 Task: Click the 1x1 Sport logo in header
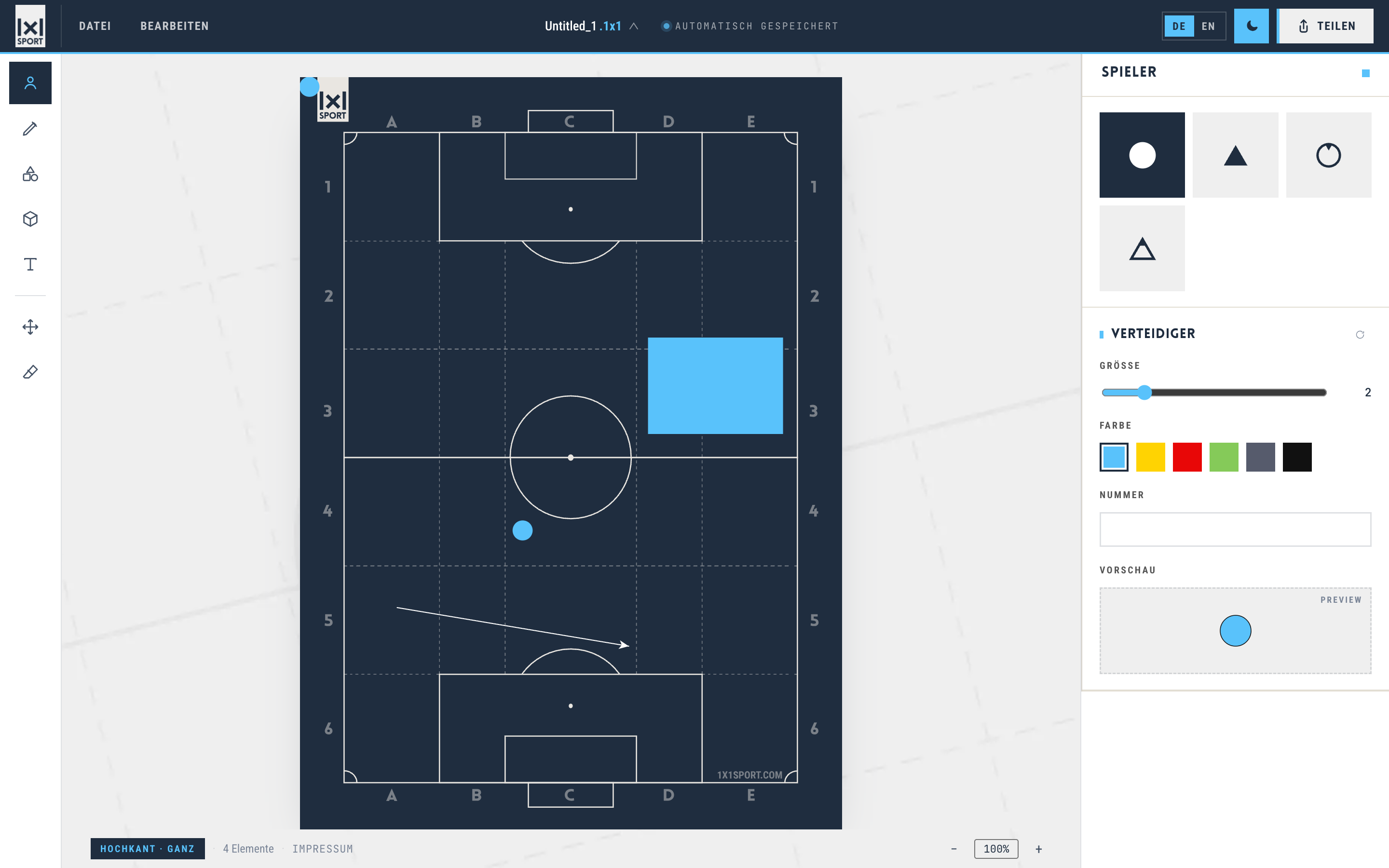(x=30, y=26)
